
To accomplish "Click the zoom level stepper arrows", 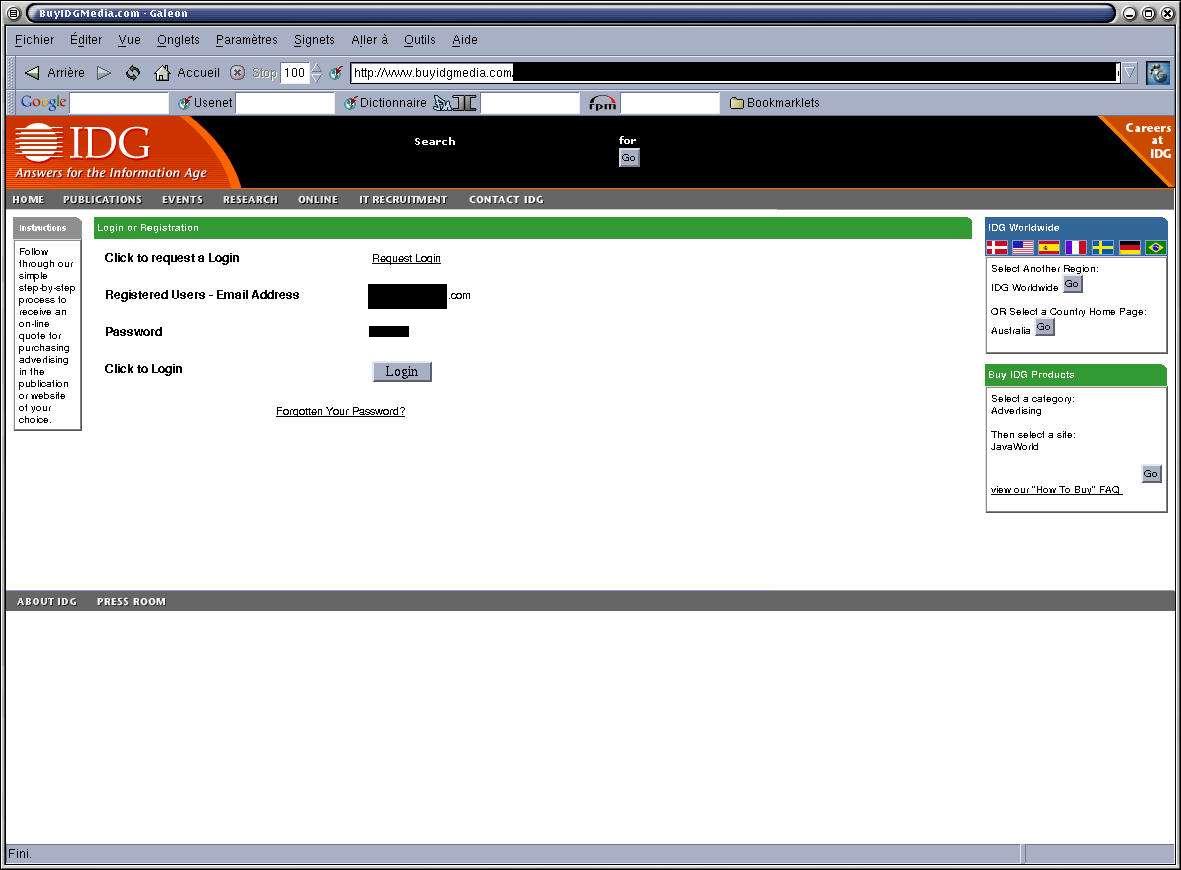I will tap(317, 72).
